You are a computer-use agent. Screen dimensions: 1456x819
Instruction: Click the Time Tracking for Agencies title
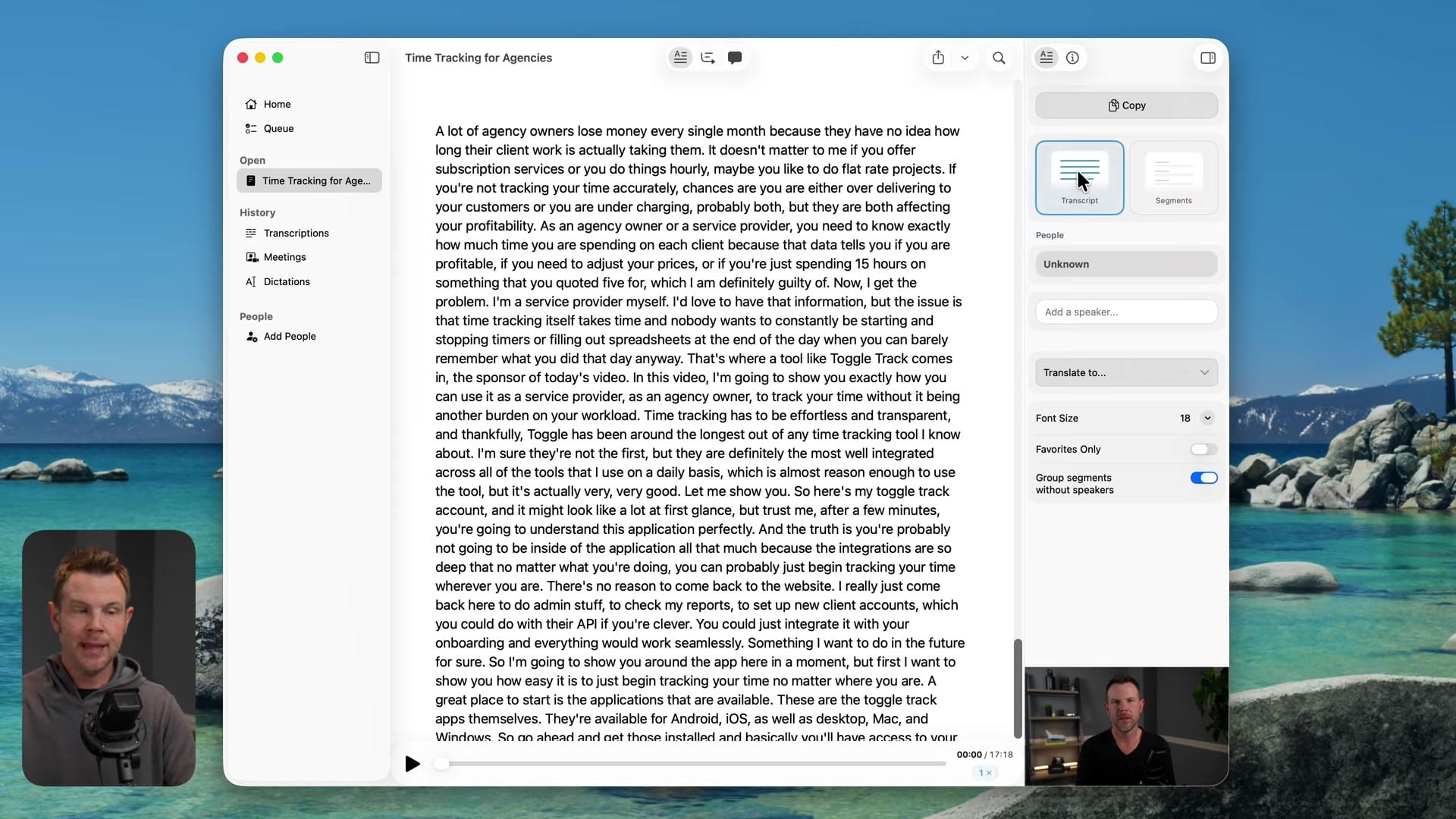[479, 58]
